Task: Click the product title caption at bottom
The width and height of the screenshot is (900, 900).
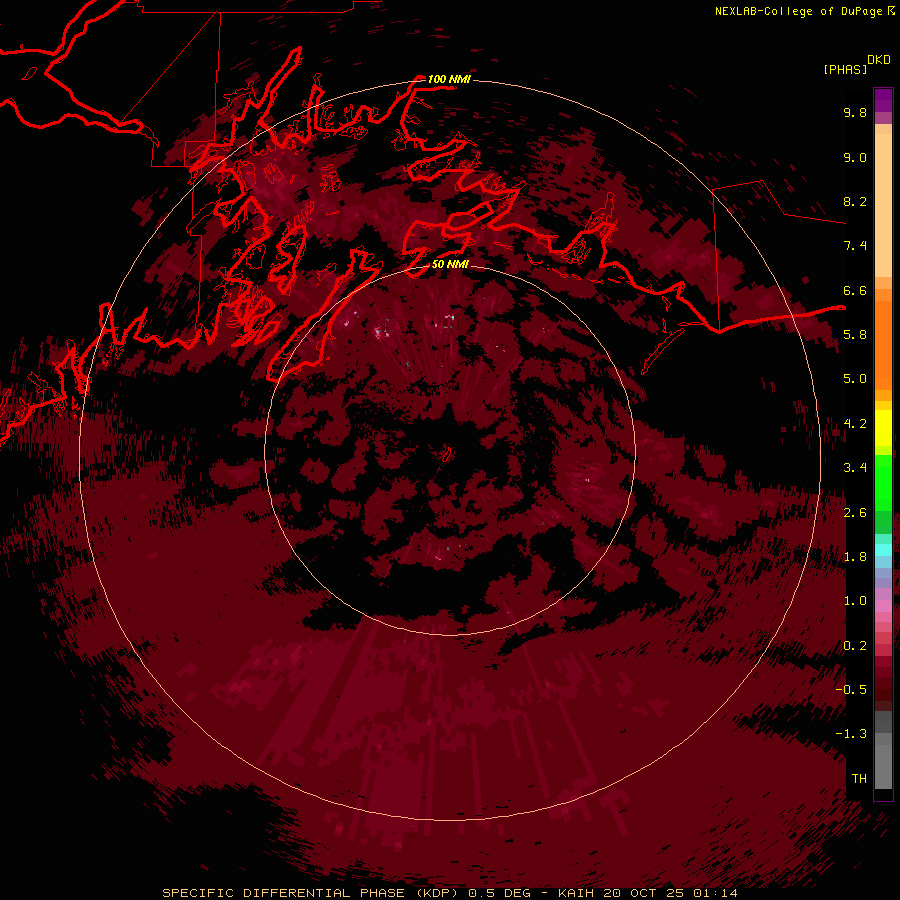Action: click(449, 893)
